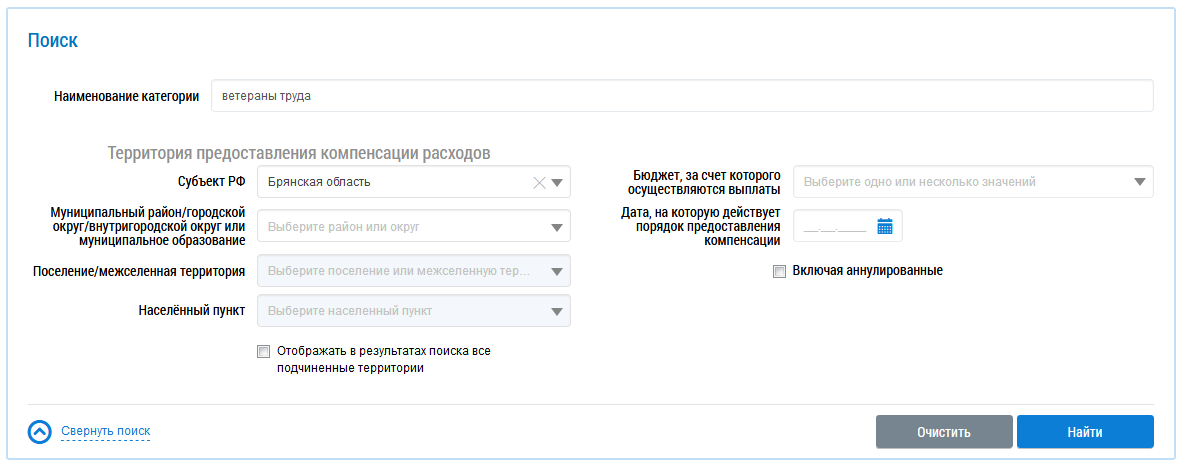Expand the Субъект РФ dropdown arrow
Image resolution: width=1184 pixels, height=468 pixels.
[557, 182]
